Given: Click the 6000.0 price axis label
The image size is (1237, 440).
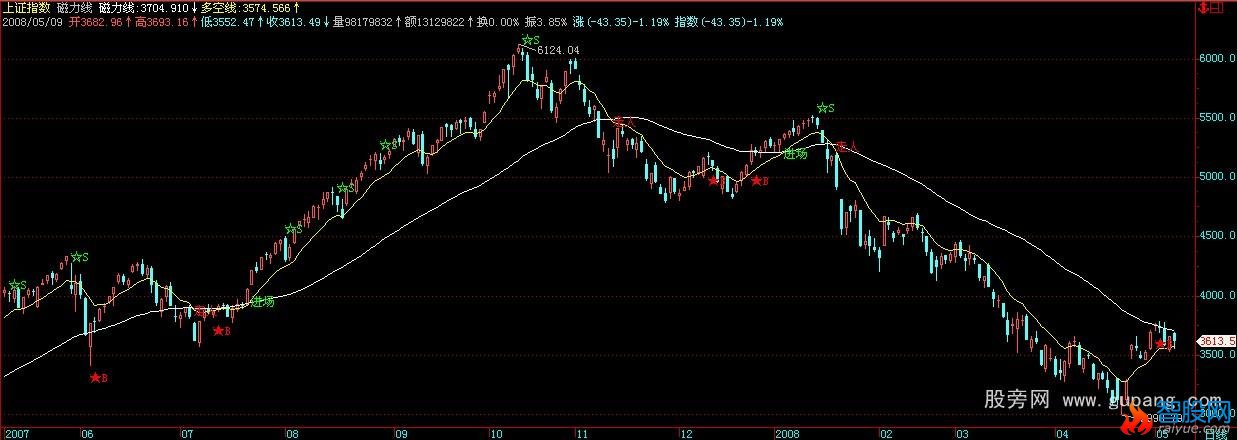Looking at the screenshot, I should (x=1218, y=58).
